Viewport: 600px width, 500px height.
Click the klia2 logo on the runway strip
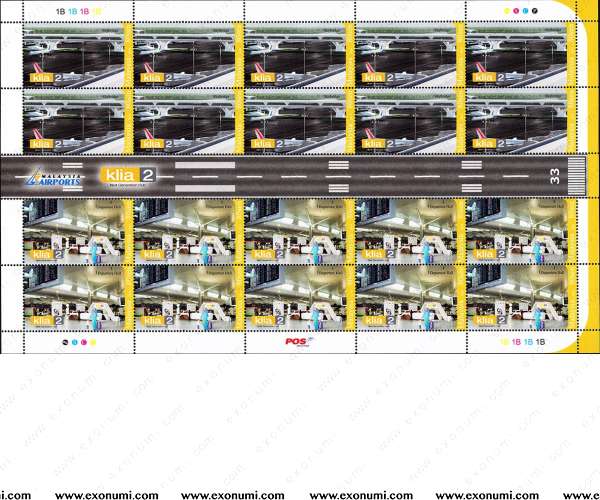pos(129,176)
